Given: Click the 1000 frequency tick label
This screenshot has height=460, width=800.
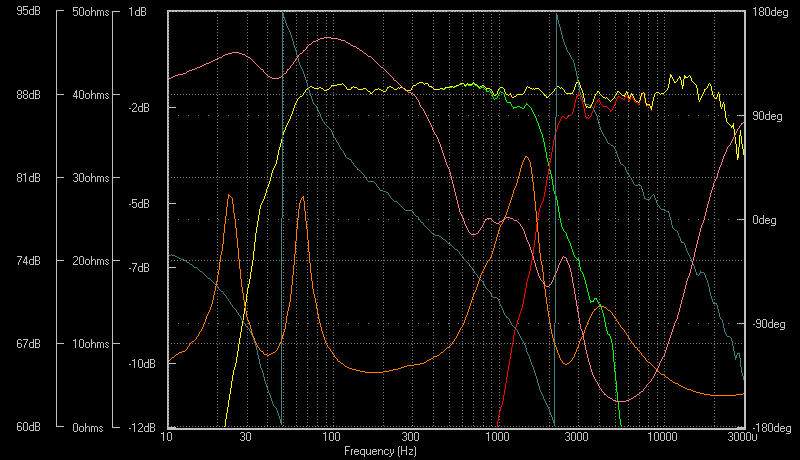Looking at the screenshot, I should 497,437.
